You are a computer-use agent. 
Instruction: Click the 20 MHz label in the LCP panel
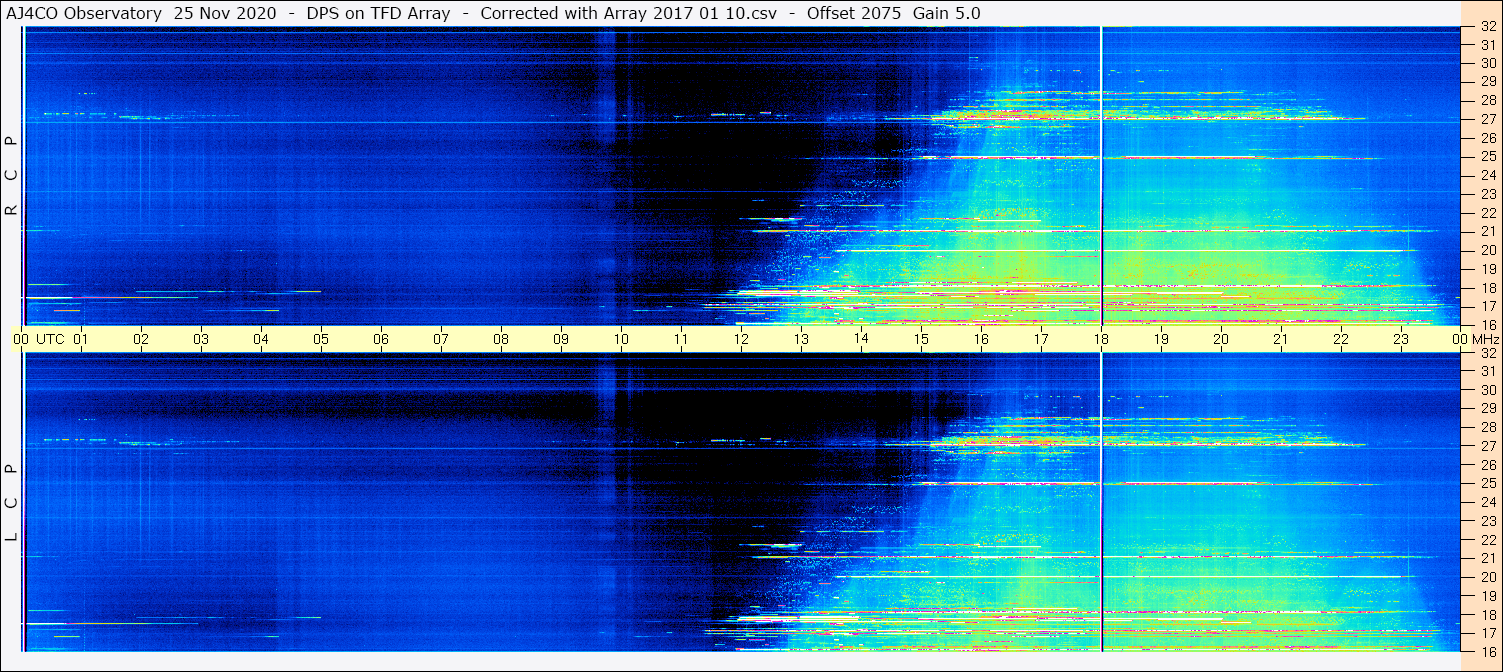1487,577
